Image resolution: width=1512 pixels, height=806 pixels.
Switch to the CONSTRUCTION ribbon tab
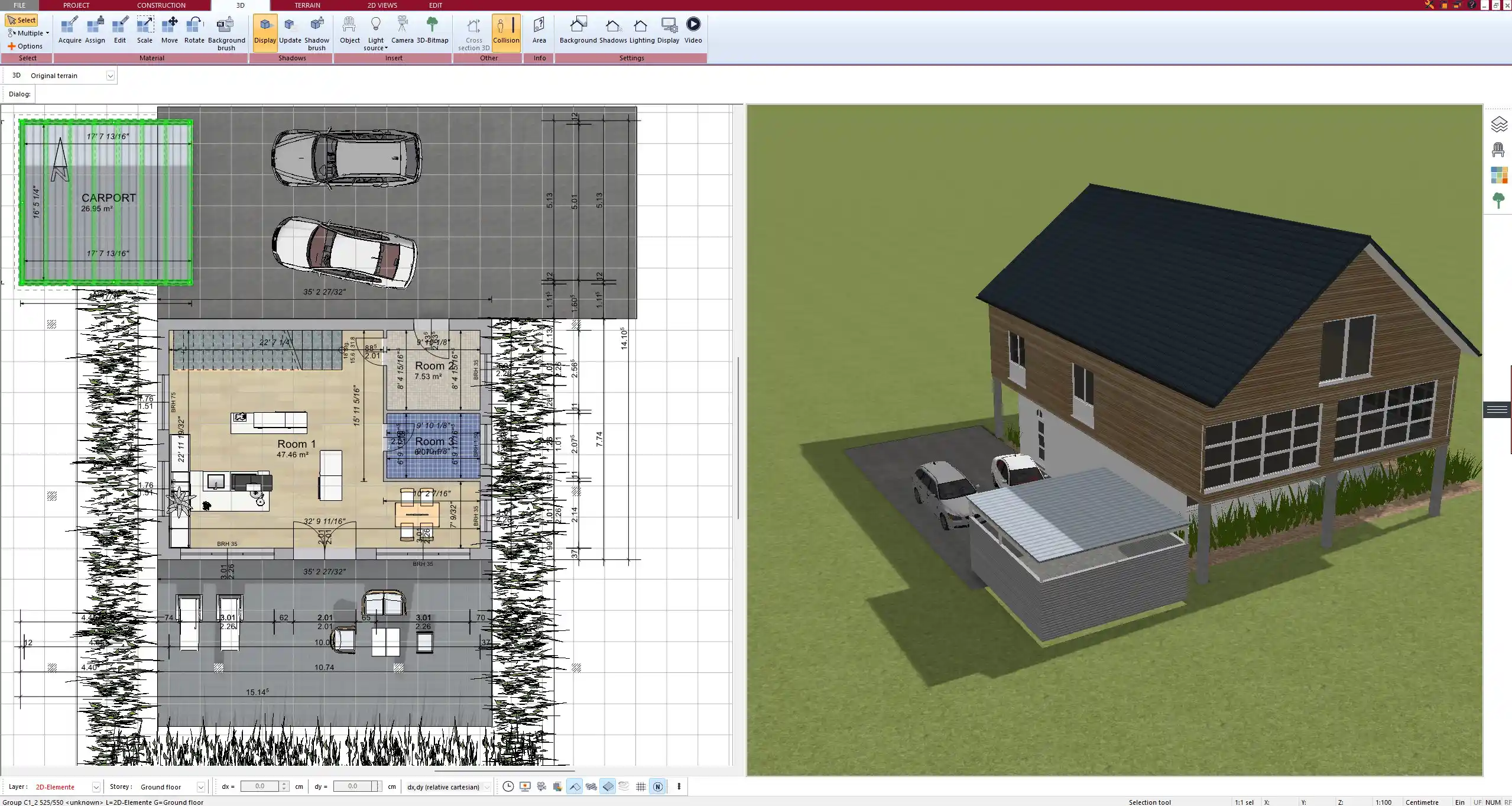[x=161, y=5]
